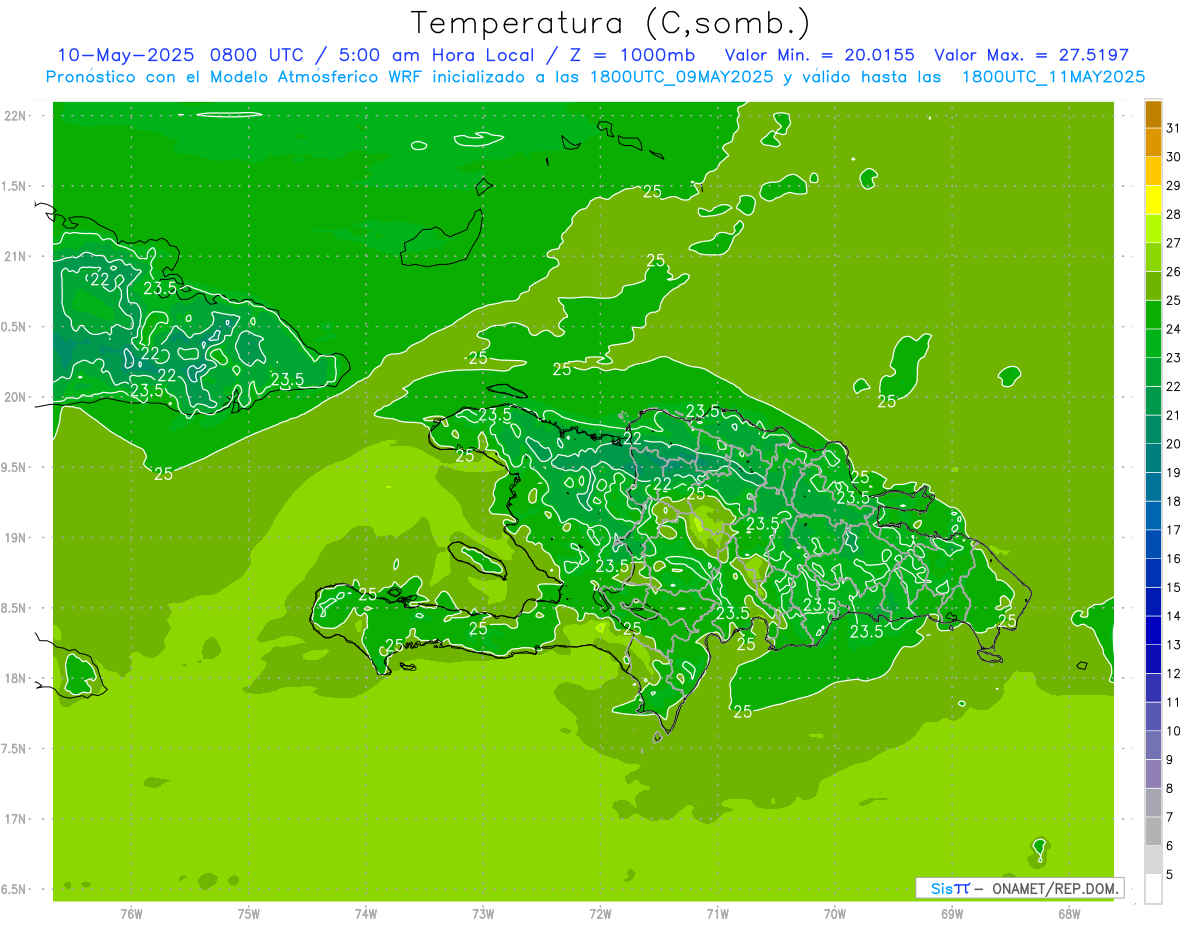
Task: Click the color bar value '31'
Action: (1174, 129)
